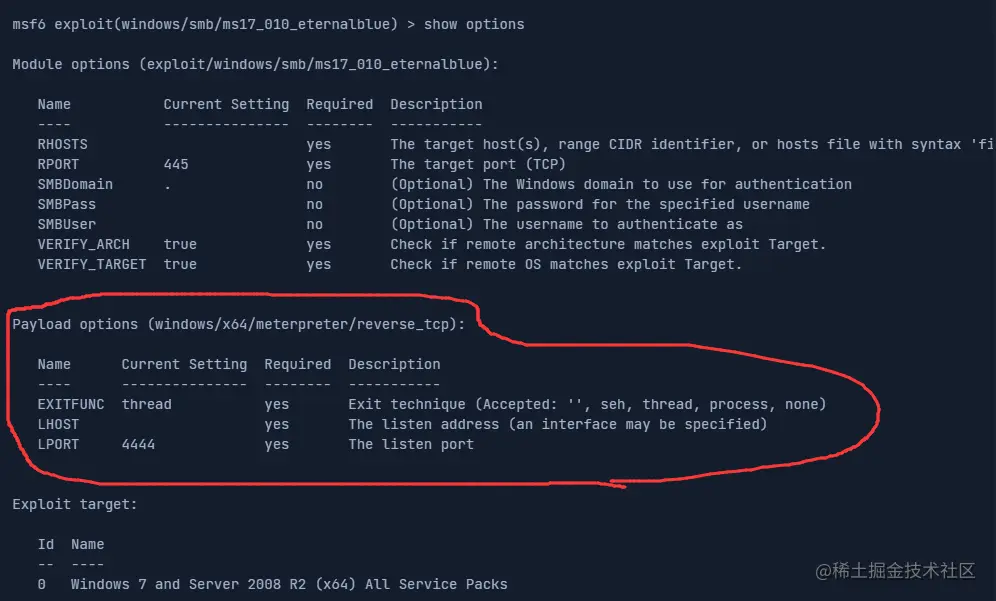Image resolution: width=996 pixels, height=601 pixels.
Task: Click the RPORT option name
Action: pyautogui.click(x=58, y=164)
